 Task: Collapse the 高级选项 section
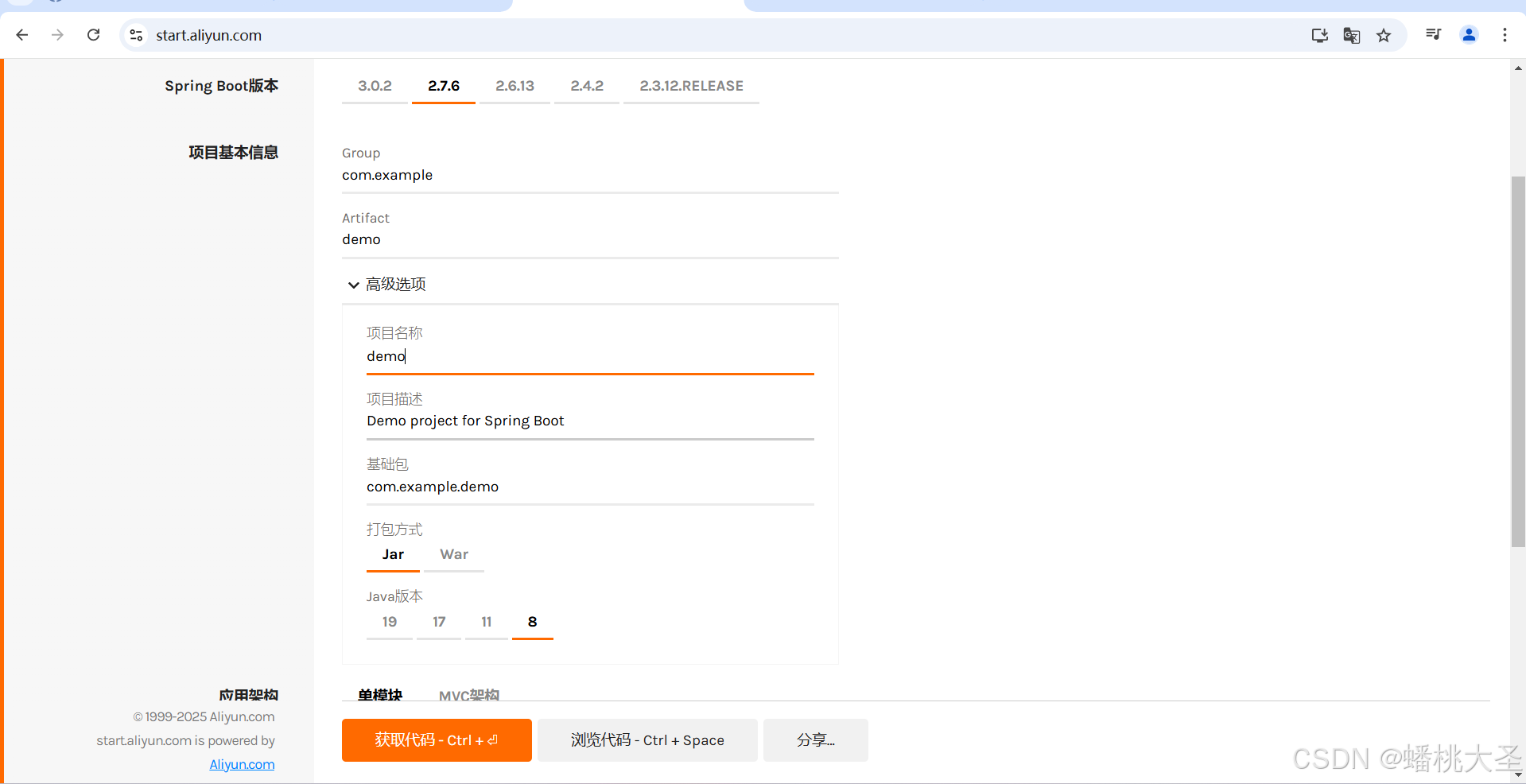pyautogui.click(x=387, y=284)
